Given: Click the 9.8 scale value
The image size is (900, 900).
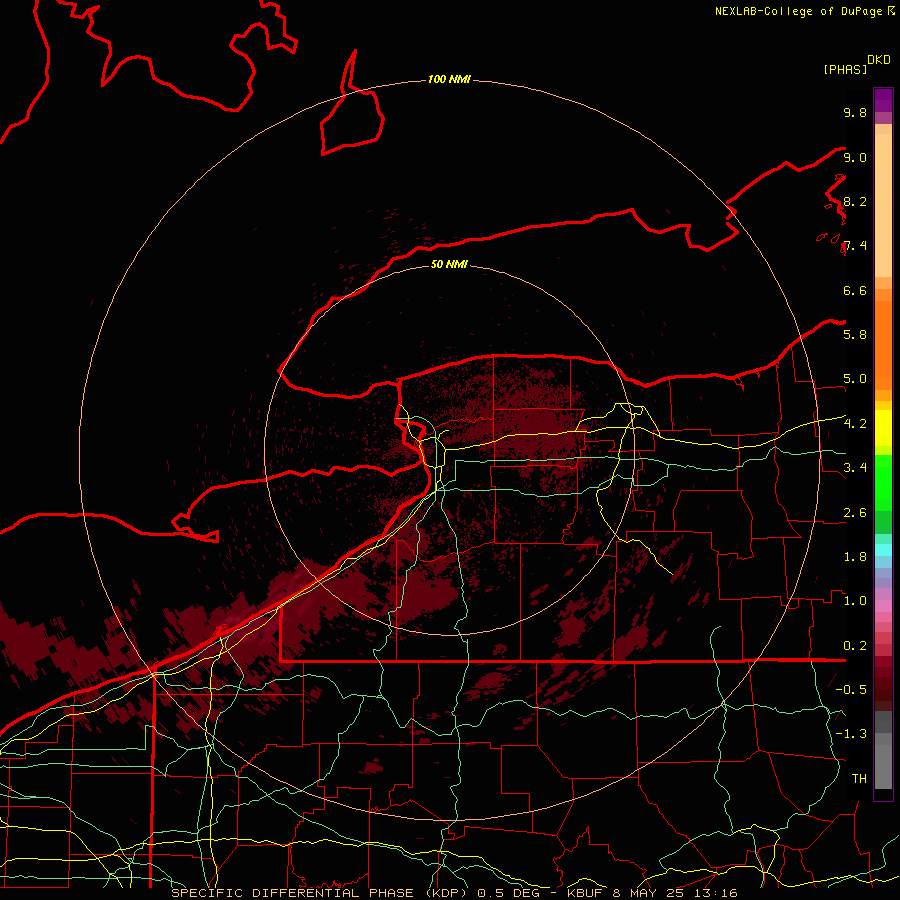Looking at the screenshot, I should tap(855, 112).
